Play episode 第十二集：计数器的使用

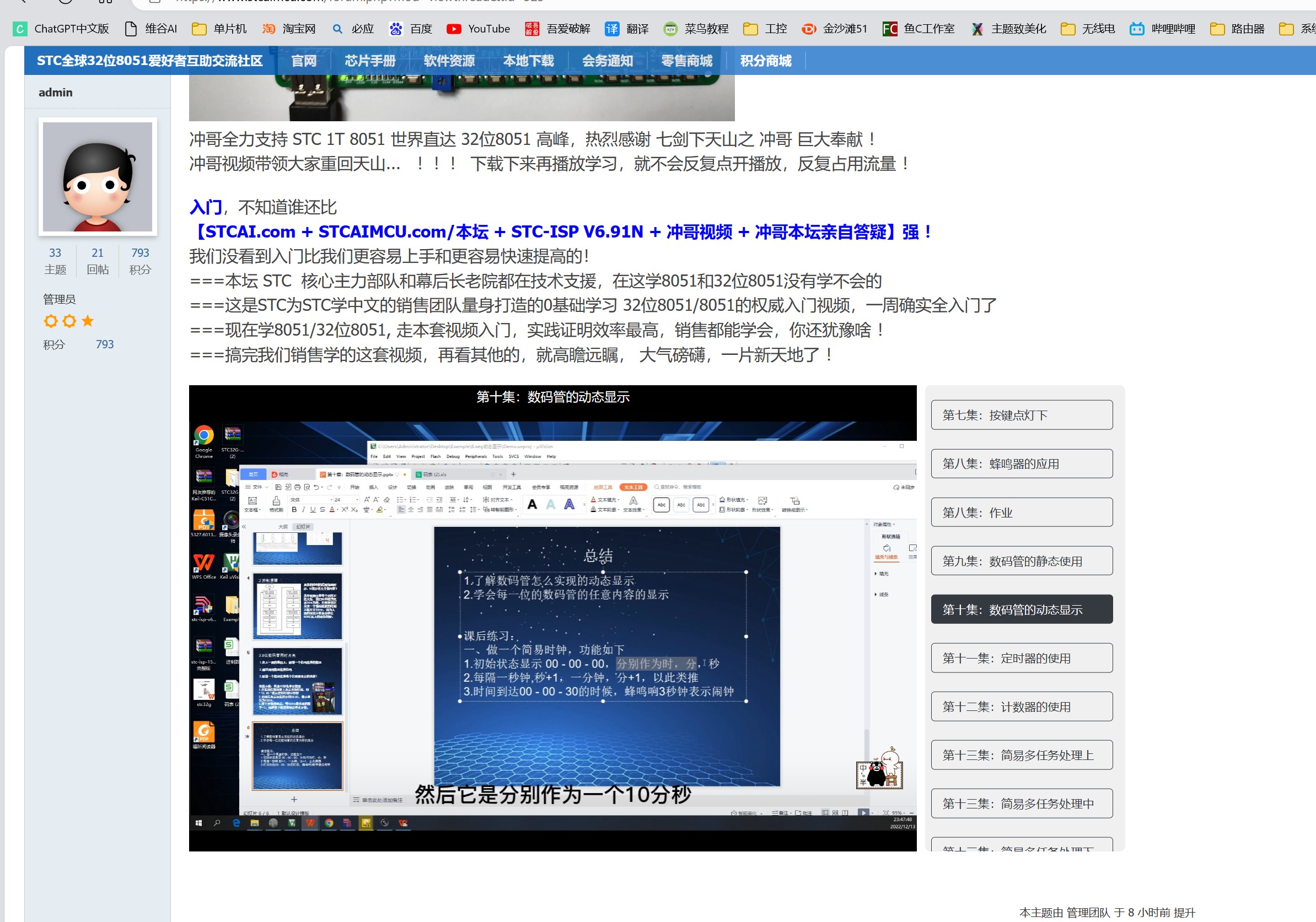(1022, 707)
